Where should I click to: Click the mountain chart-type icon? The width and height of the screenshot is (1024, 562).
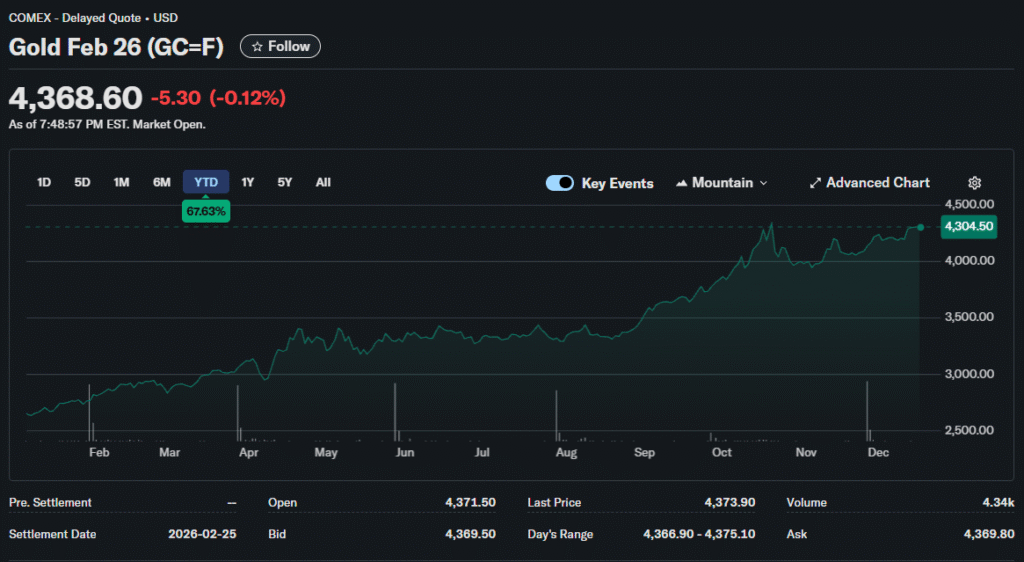click(682, 183)
